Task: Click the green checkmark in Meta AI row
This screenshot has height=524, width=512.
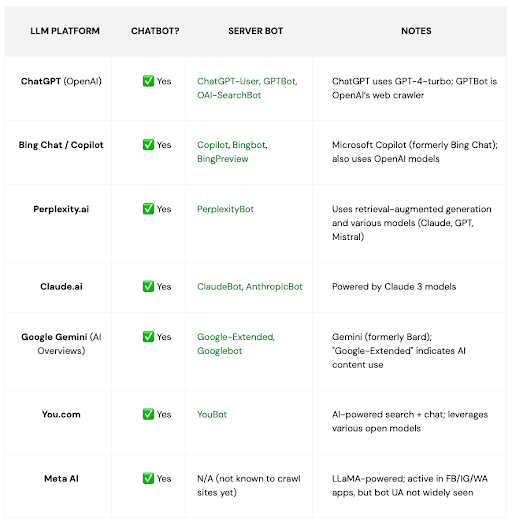Action: pos(148,478)
